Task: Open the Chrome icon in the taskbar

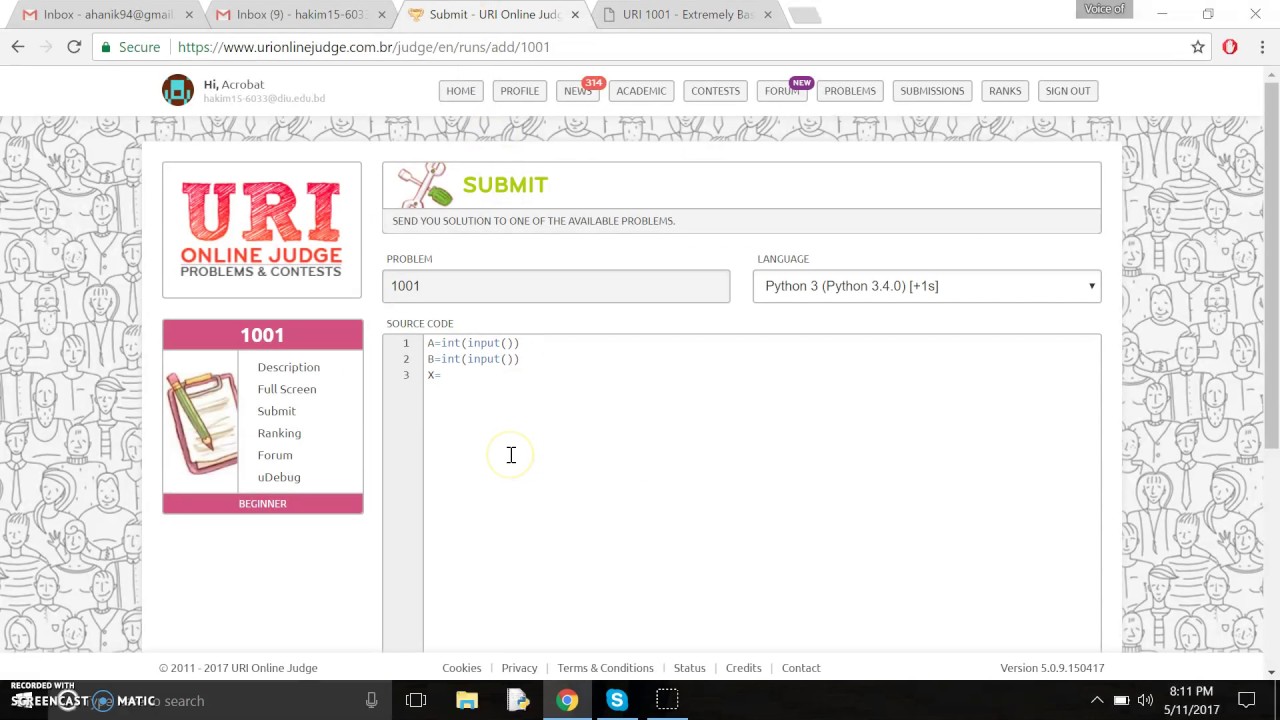Action: [x=567, y=701]
